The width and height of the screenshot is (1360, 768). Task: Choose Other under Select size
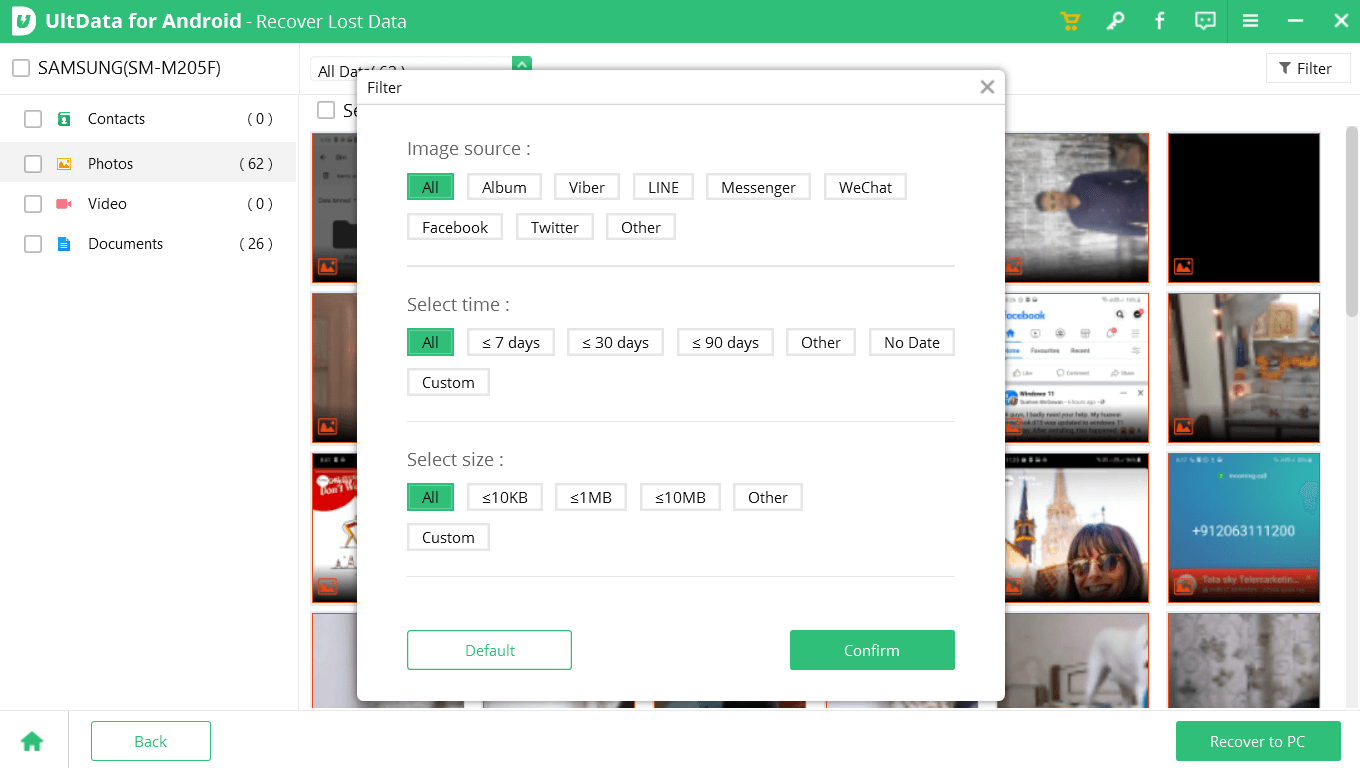(768, 497)
